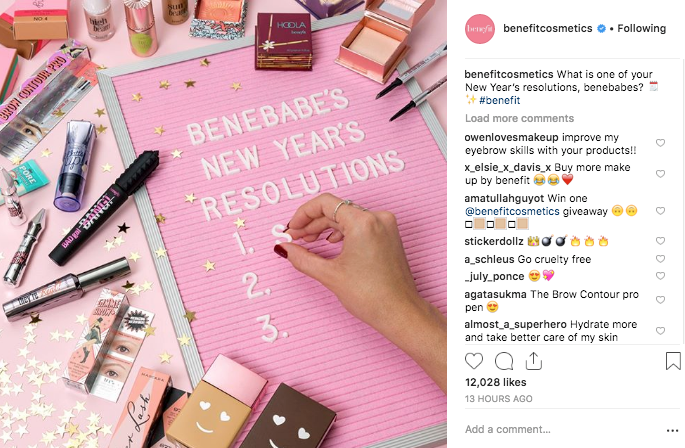The height and width of the screenshot is (448, 685).
Task: Open the #benefit hashtag link
Action: (499, 100)
